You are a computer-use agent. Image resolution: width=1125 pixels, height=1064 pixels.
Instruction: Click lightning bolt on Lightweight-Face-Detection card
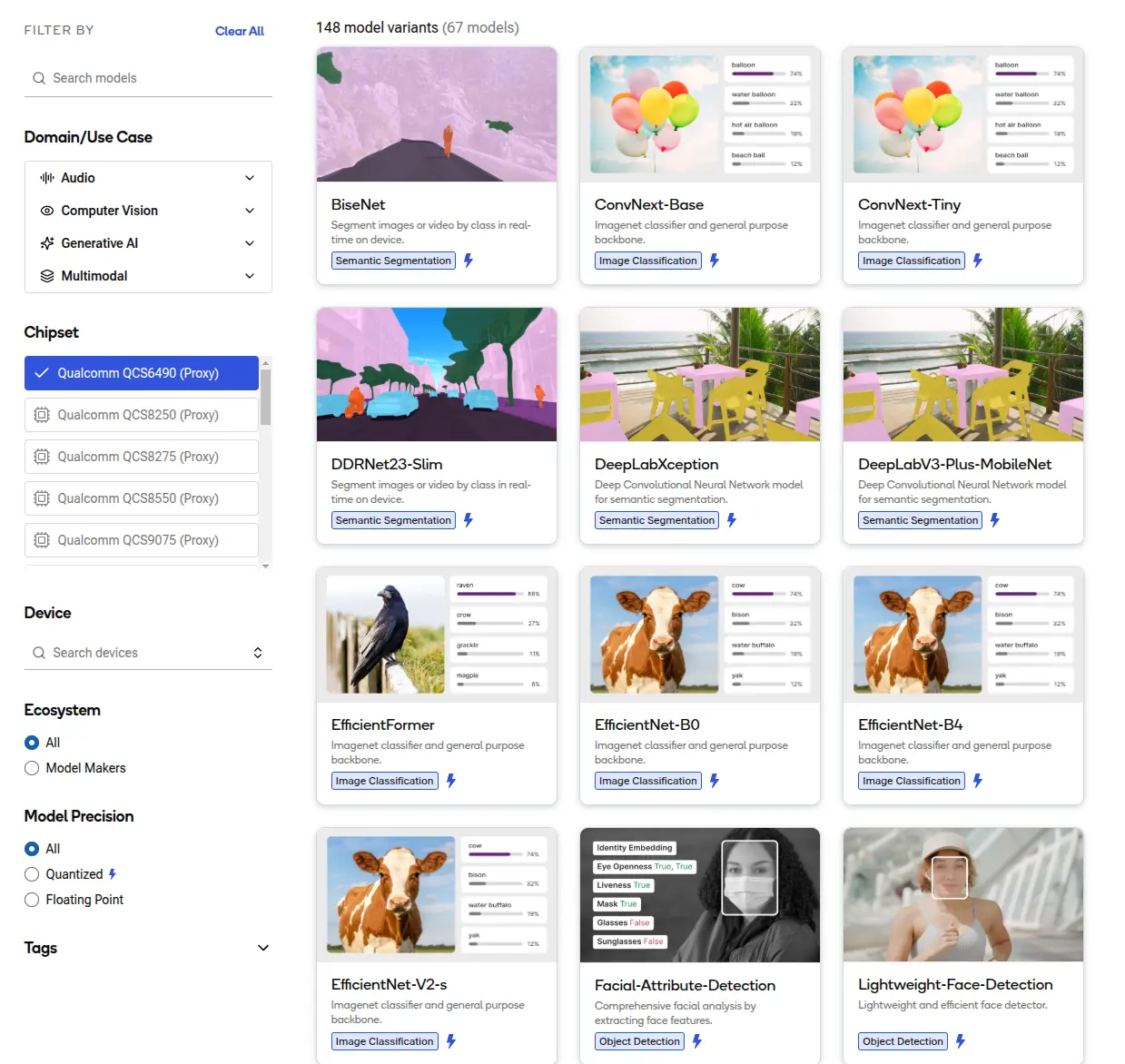pyautogui.click(x=961, y=1041)
